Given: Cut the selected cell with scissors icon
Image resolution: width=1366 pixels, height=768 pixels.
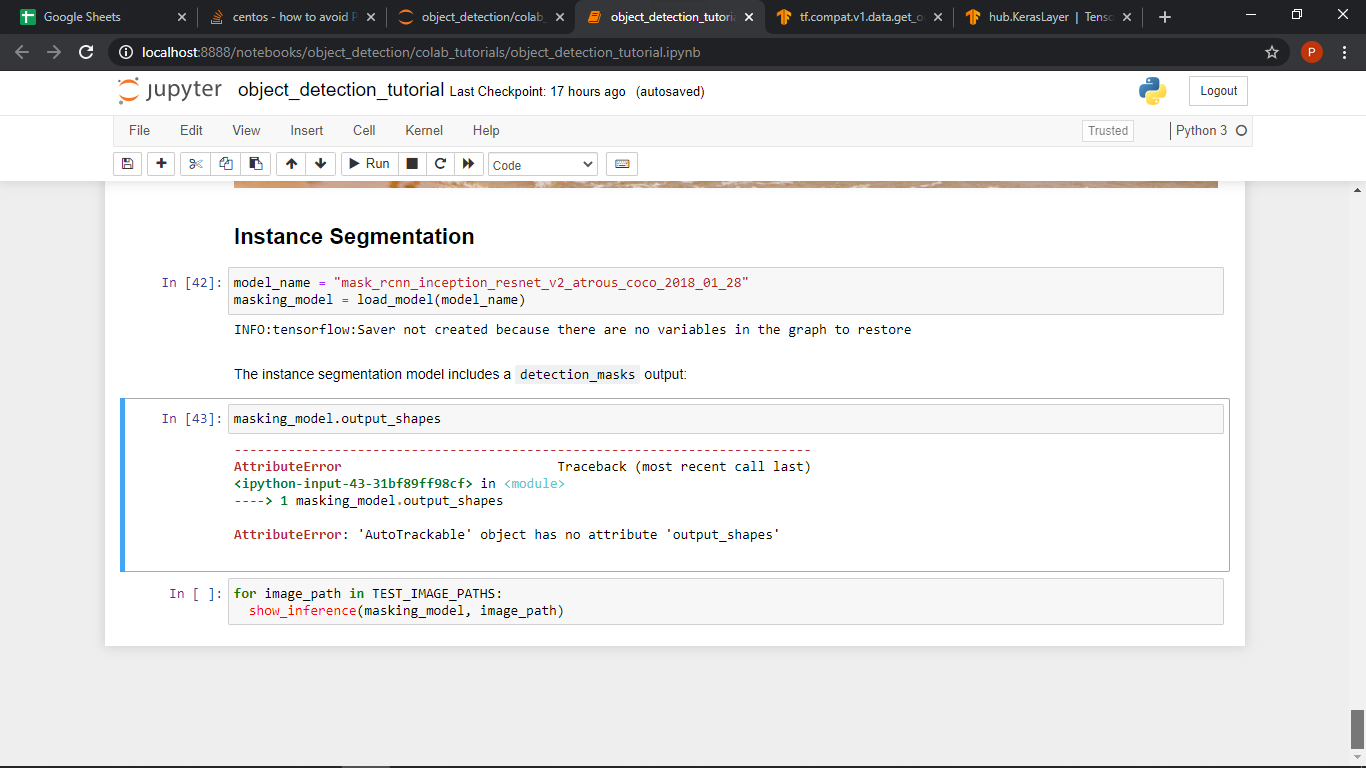Looking at the screenshot, I should [195, 163].
